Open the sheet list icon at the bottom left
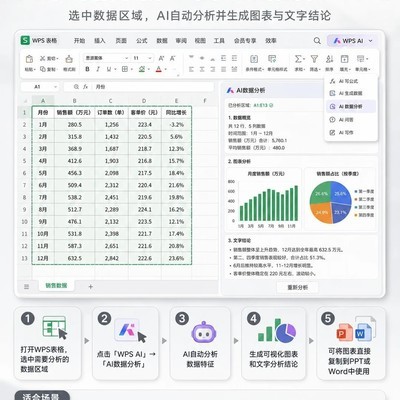 (27, 287)
